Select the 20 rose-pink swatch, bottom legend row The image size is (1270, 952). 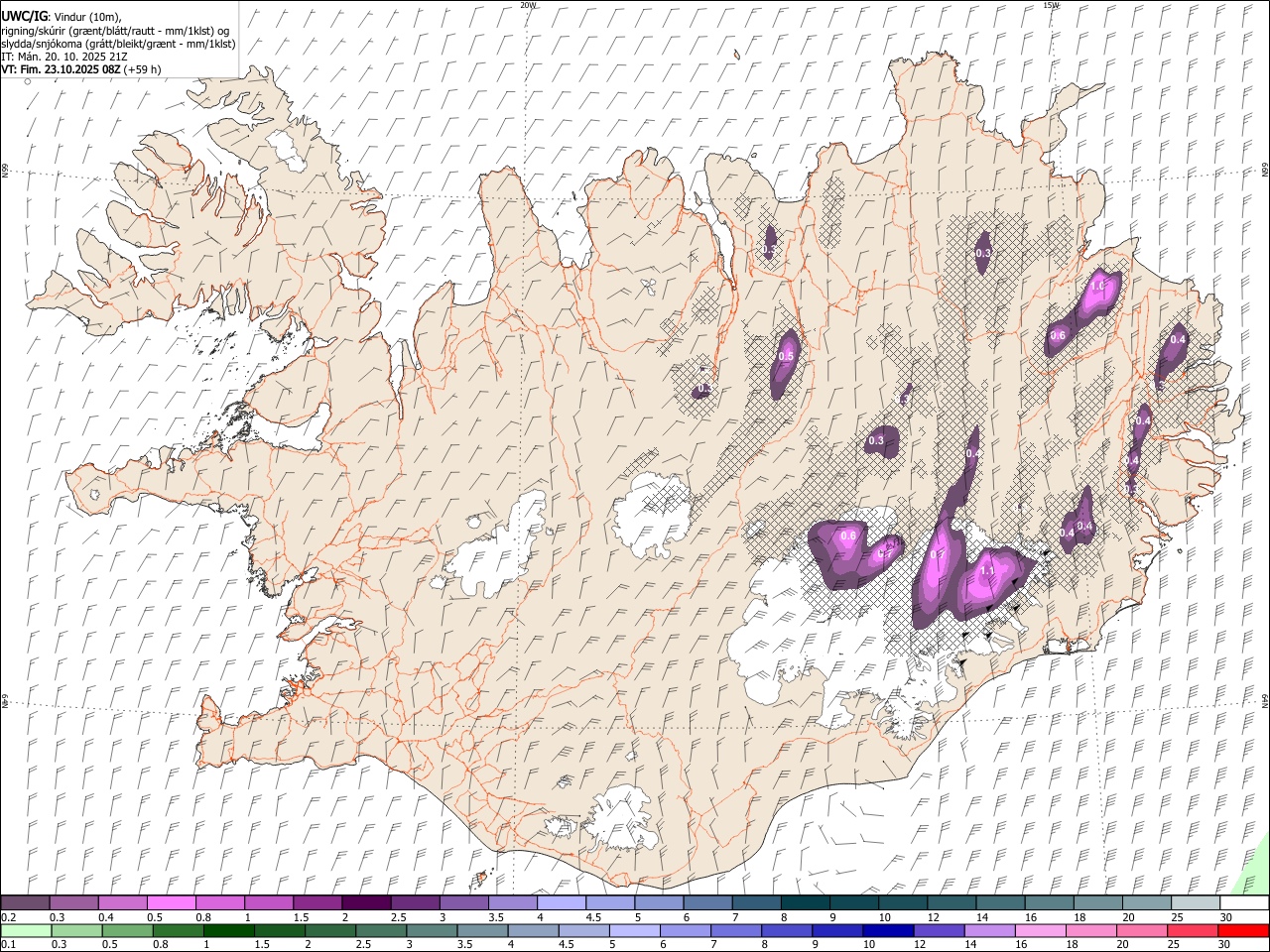click(1140, 930)
